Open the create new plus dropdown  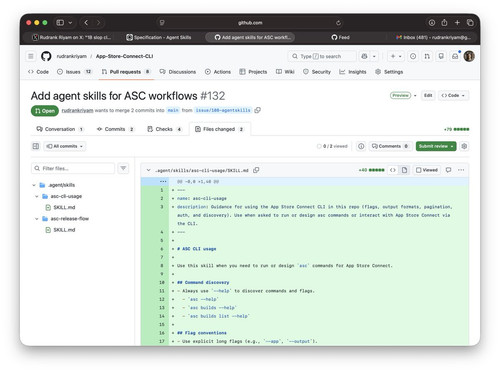click(x=396, y=56)
